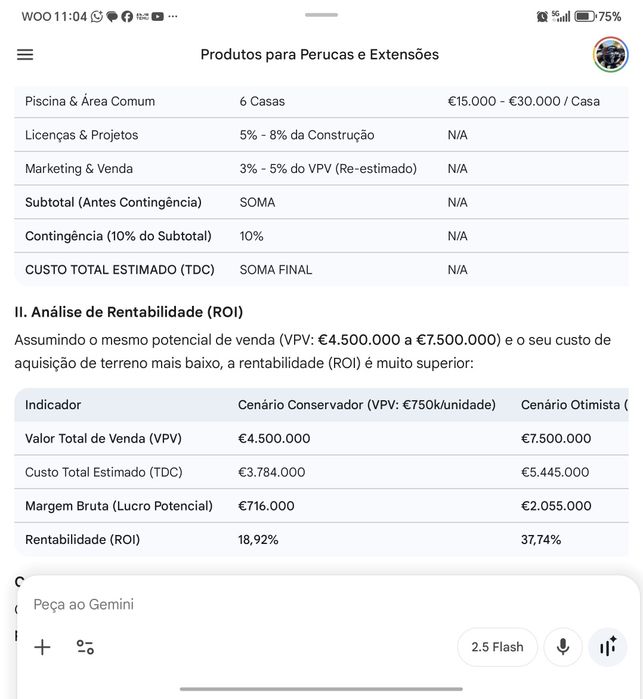
Task: Tap the Análise de Rentabilidade (ROI) heading
Action: [129, 312]
